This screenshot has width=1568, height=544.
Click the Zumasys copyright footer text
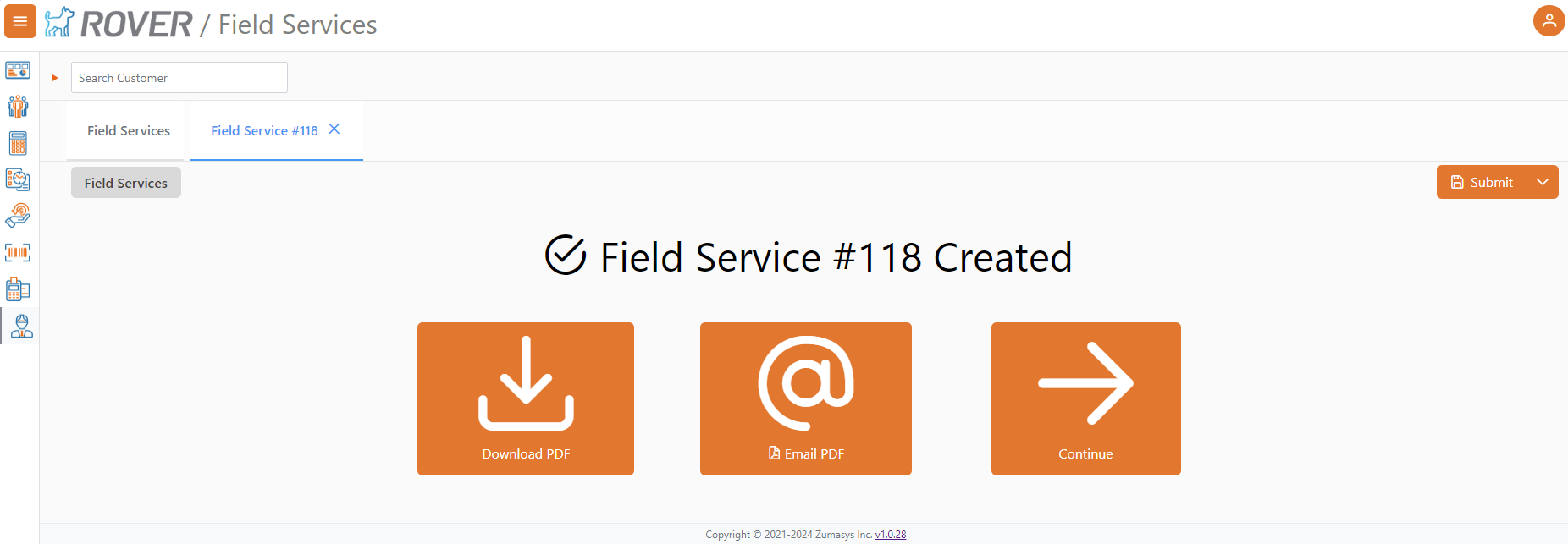click(789, 535)
